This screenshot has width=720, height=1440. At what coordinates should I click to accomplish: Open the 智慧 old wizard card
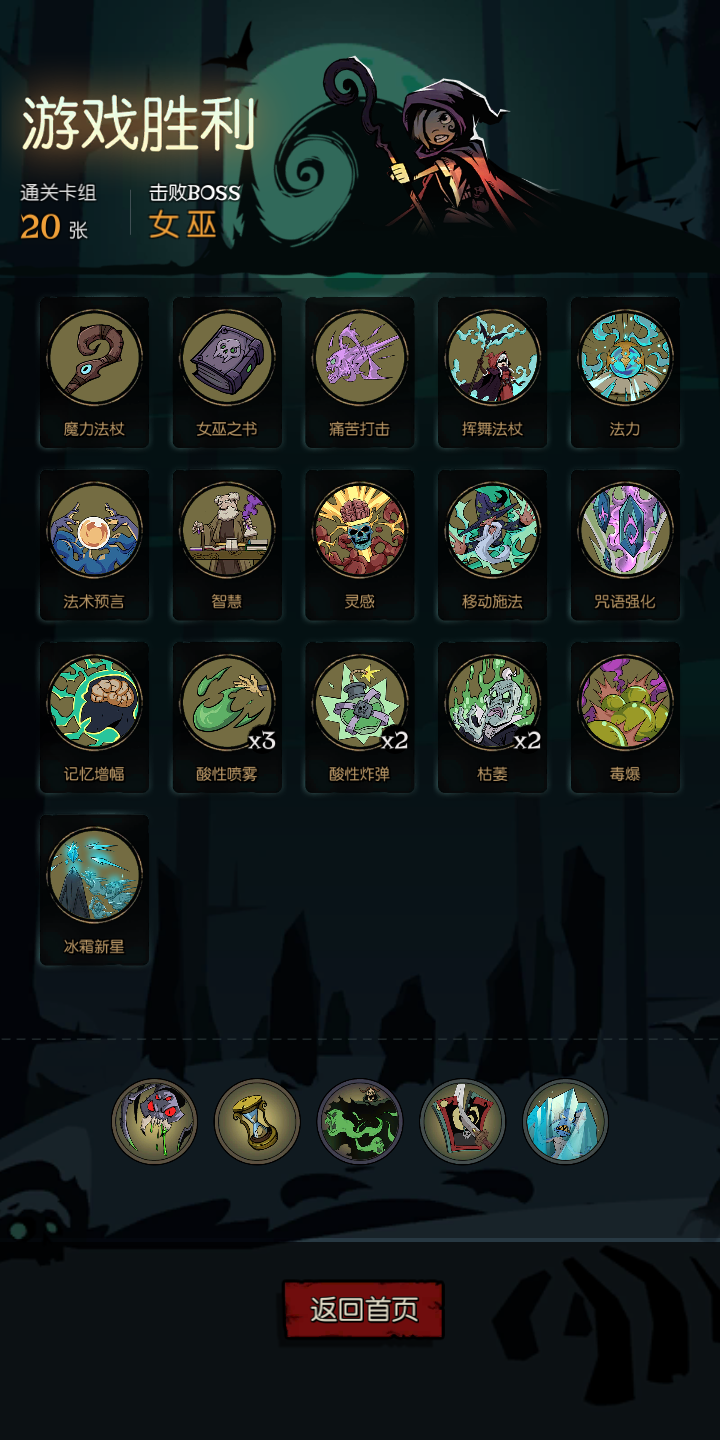pos(227,545)
